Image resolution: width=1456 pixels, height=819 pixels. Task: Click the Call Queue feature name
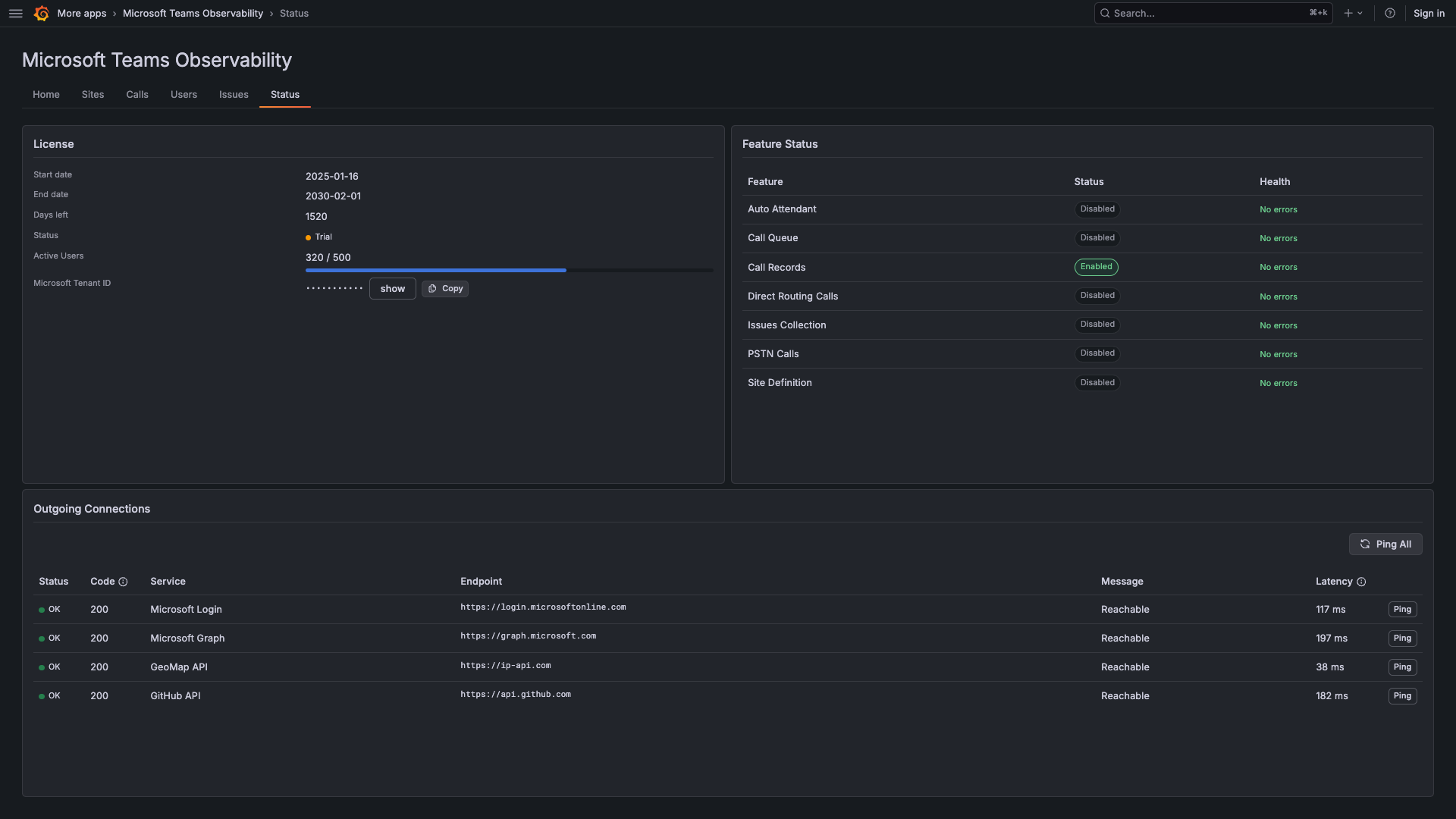coord(772,238)
